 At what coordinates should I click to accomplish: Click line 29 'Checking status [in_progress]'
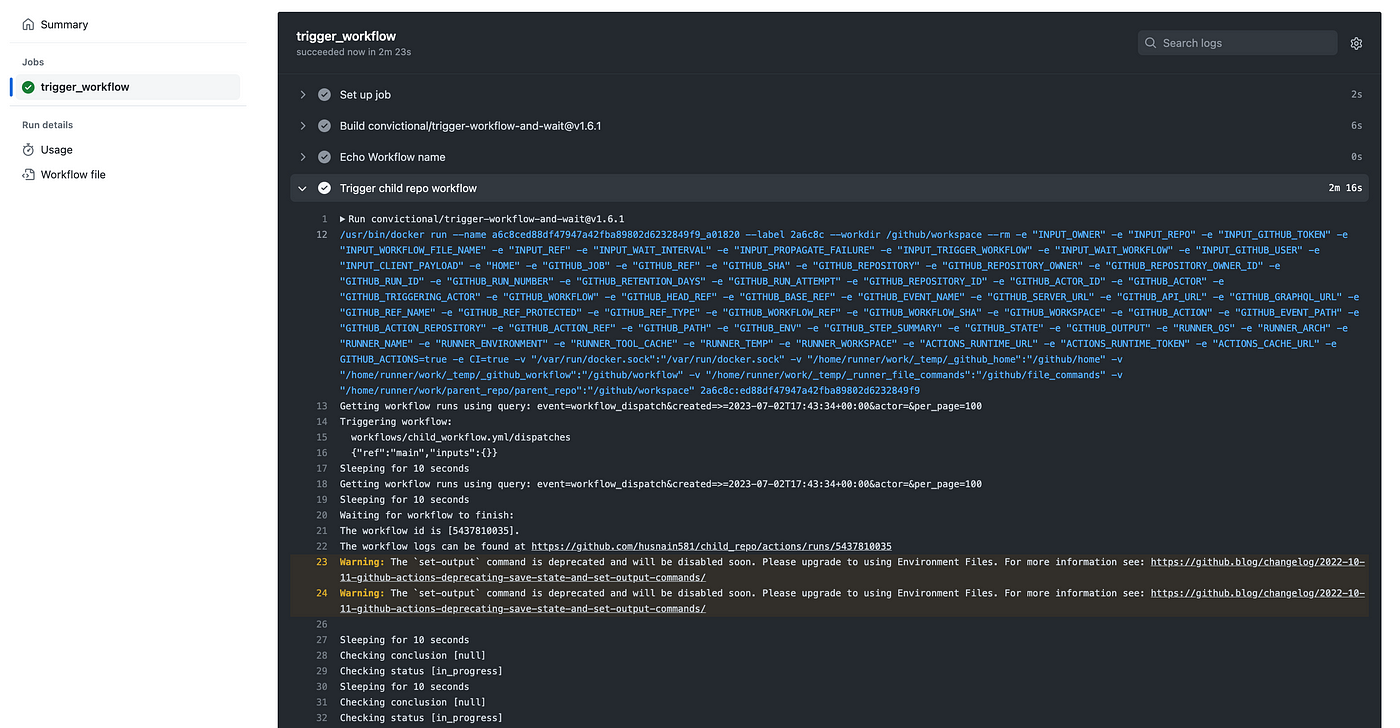tap(421, 671)
